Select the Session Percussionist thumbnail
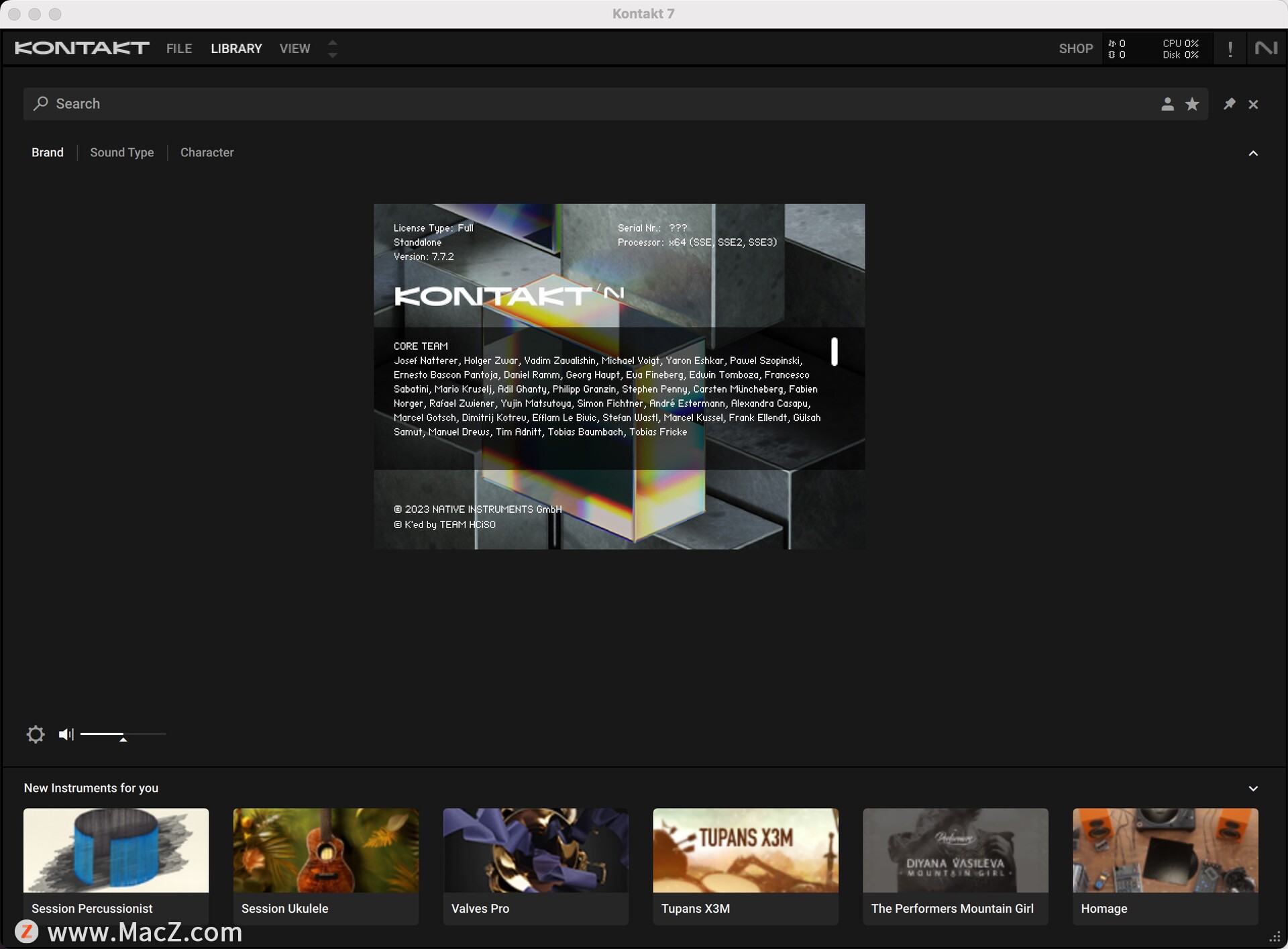This screenshot has width=1288, height=949. tap(116, 850)
